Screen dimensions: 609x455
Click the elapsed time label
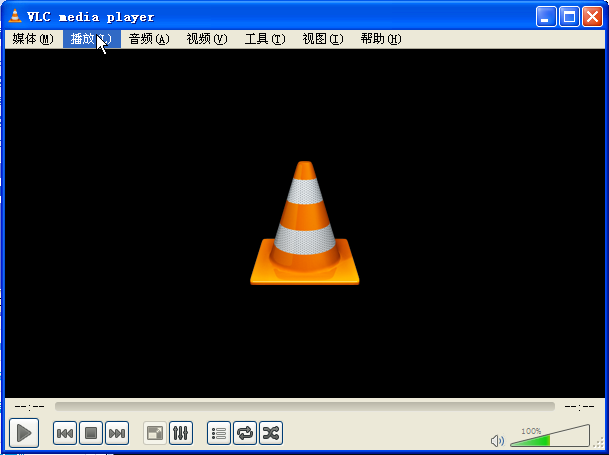point(30,407)
